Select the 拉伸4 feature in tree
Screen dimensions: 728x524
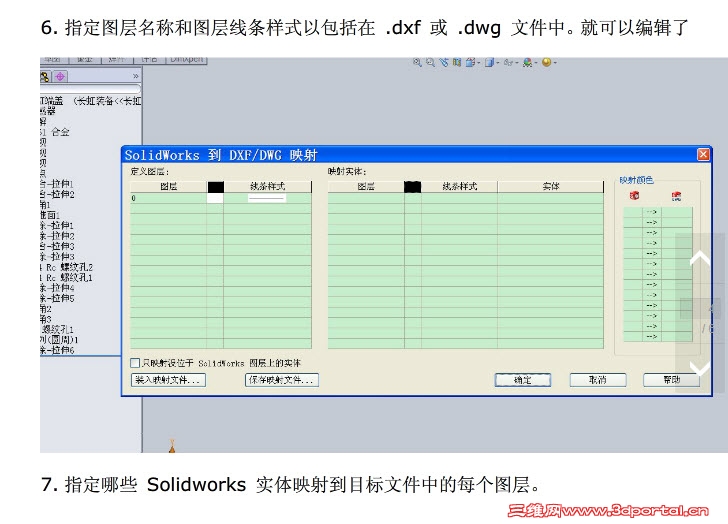pos(57,288)
